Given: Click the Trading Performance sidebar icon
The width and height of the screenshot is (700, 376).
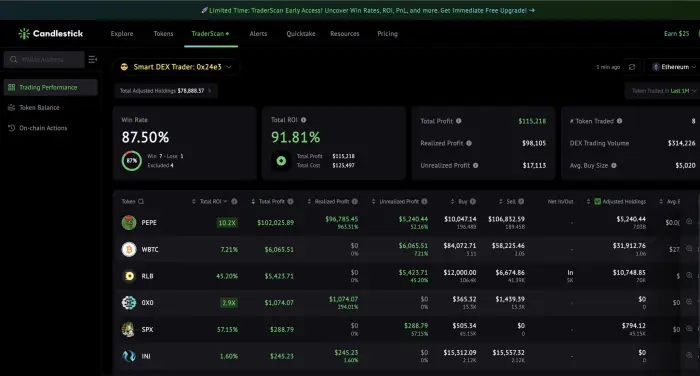Looking at the screenshot, I should click(x=12, y=87).
